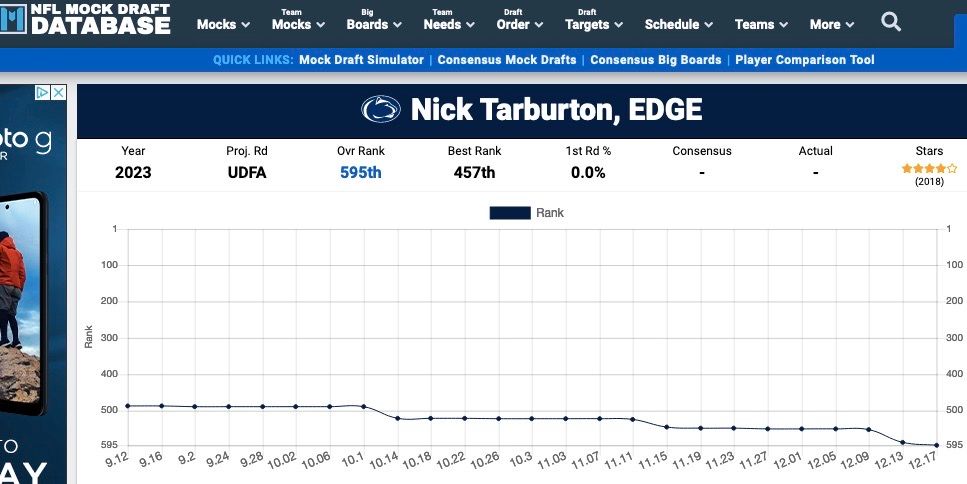Click the four-star rating icons
Screen dimensions: 967x484
click(929, 168)
